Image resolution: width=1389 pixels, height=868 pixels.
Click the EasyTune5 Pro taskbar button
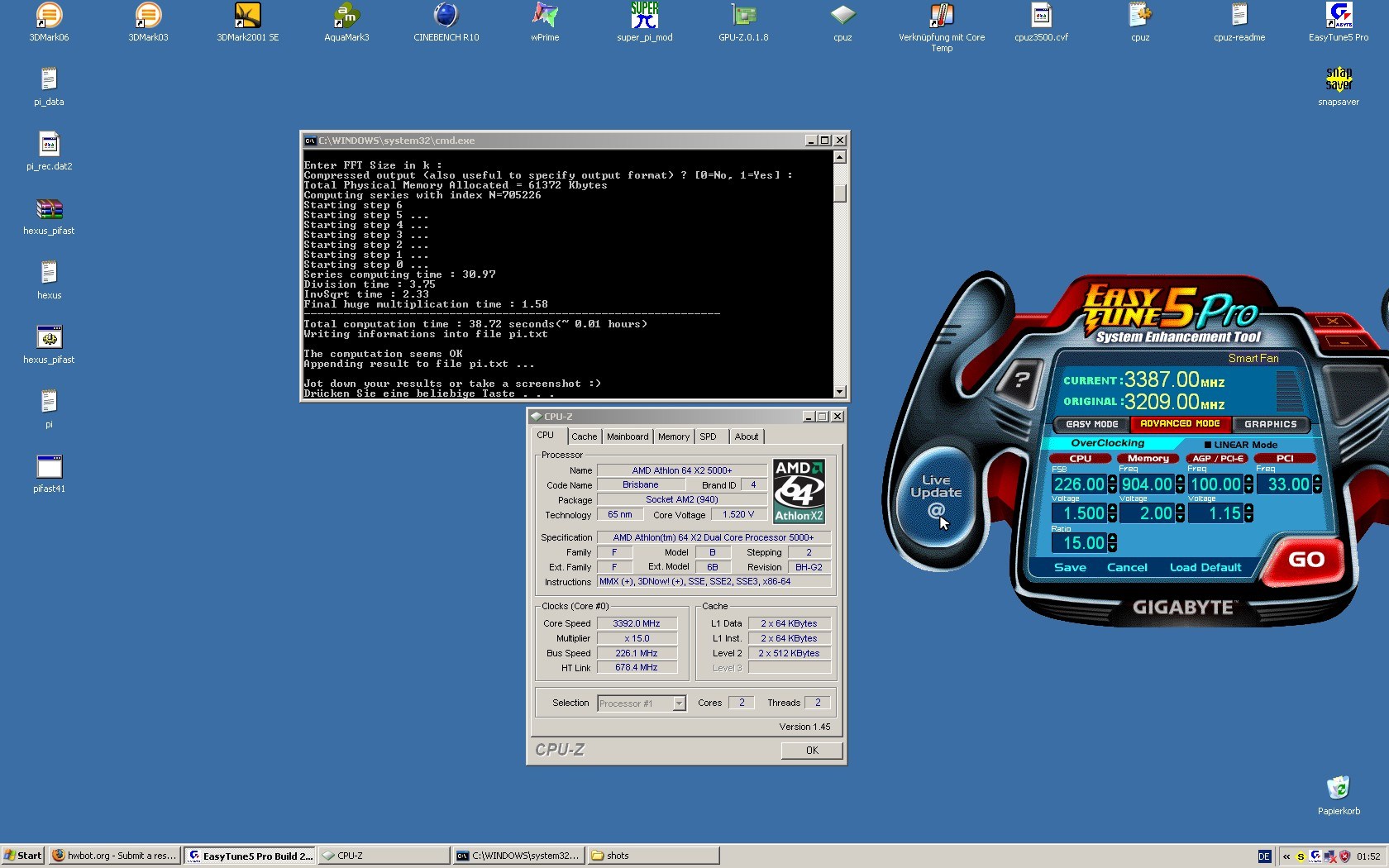coord(249,856)
